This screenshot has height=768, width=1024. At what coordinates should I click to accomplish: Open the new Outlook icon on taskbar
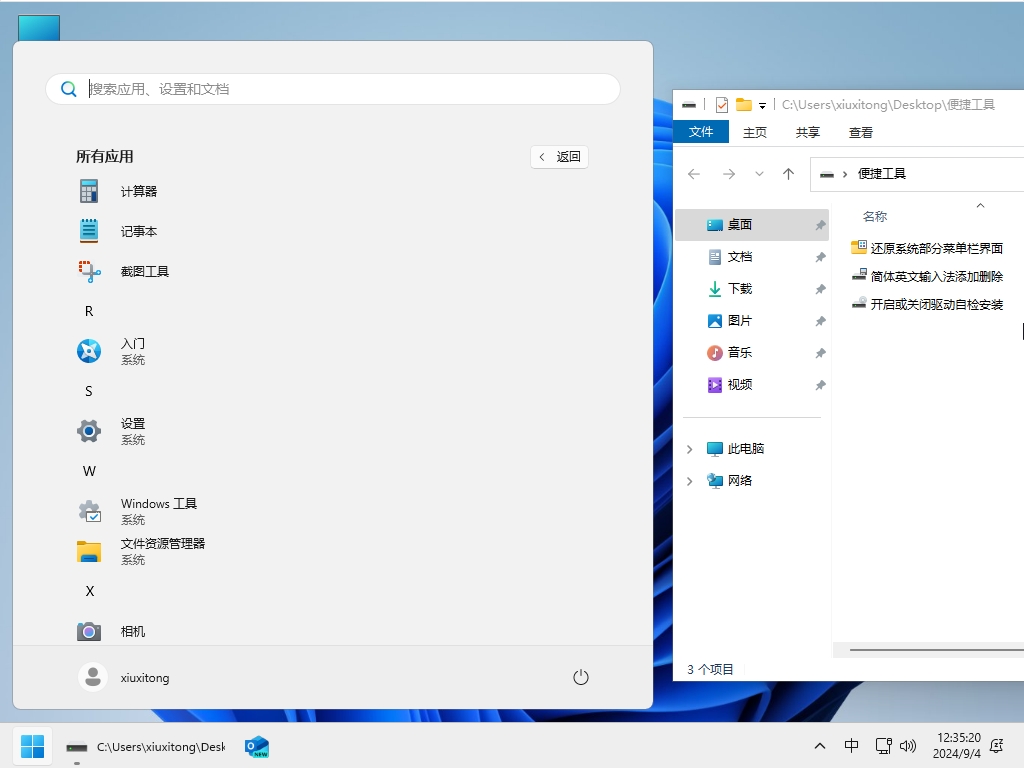click(256, 746)
